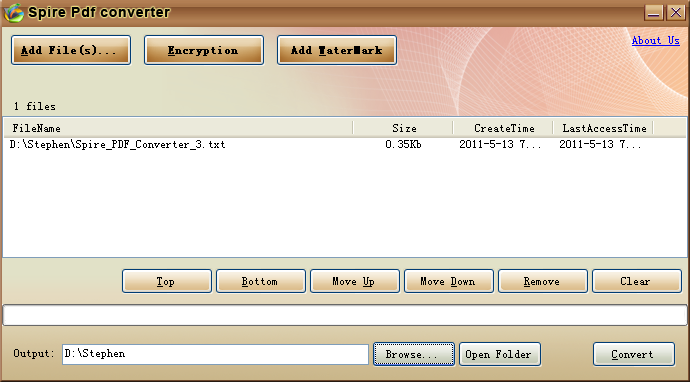
Task: Click the LastAccessTime 2011-5-13 cell
Action: pyautogui.click(x=600, y=144)
